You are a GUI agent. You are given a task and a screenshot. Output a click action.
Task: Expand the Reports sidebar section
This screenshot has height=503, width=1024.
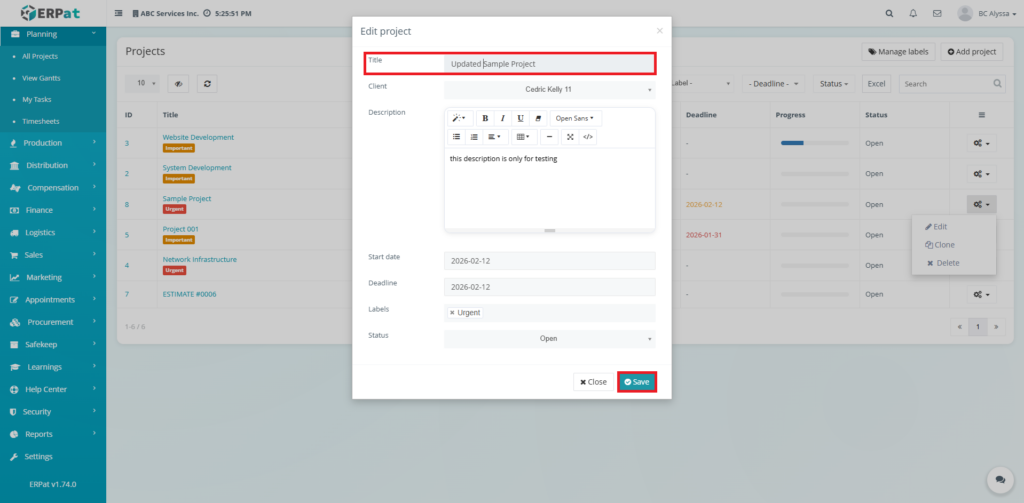53,434
